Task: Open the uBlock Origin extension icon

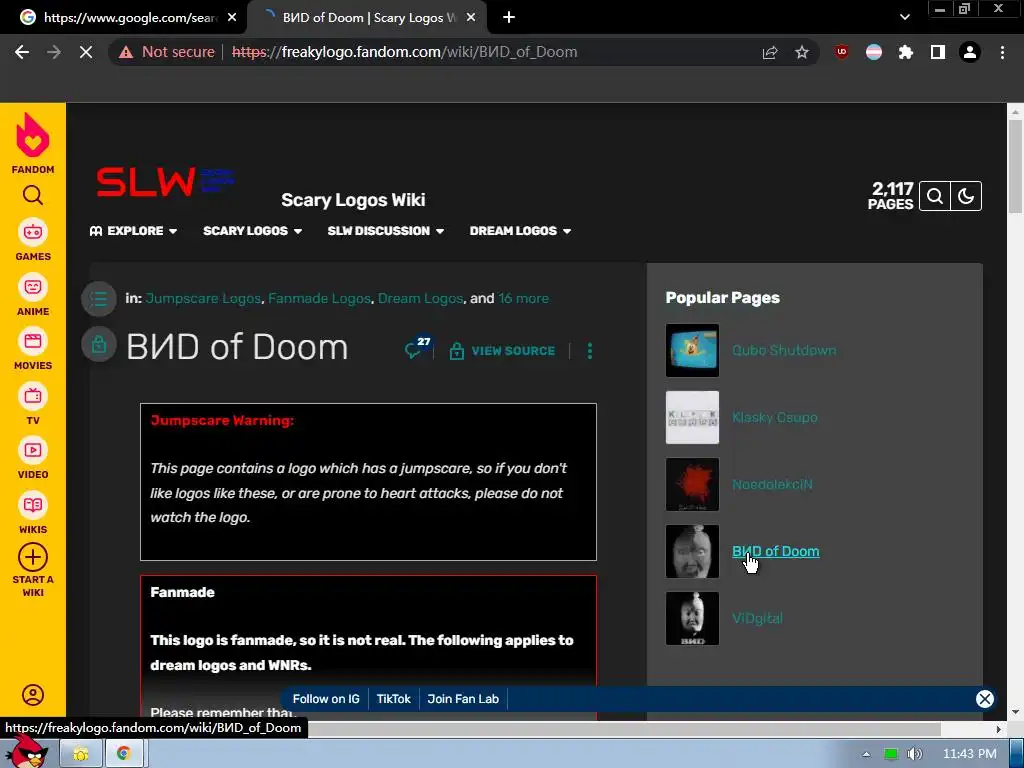Action: 842,52
